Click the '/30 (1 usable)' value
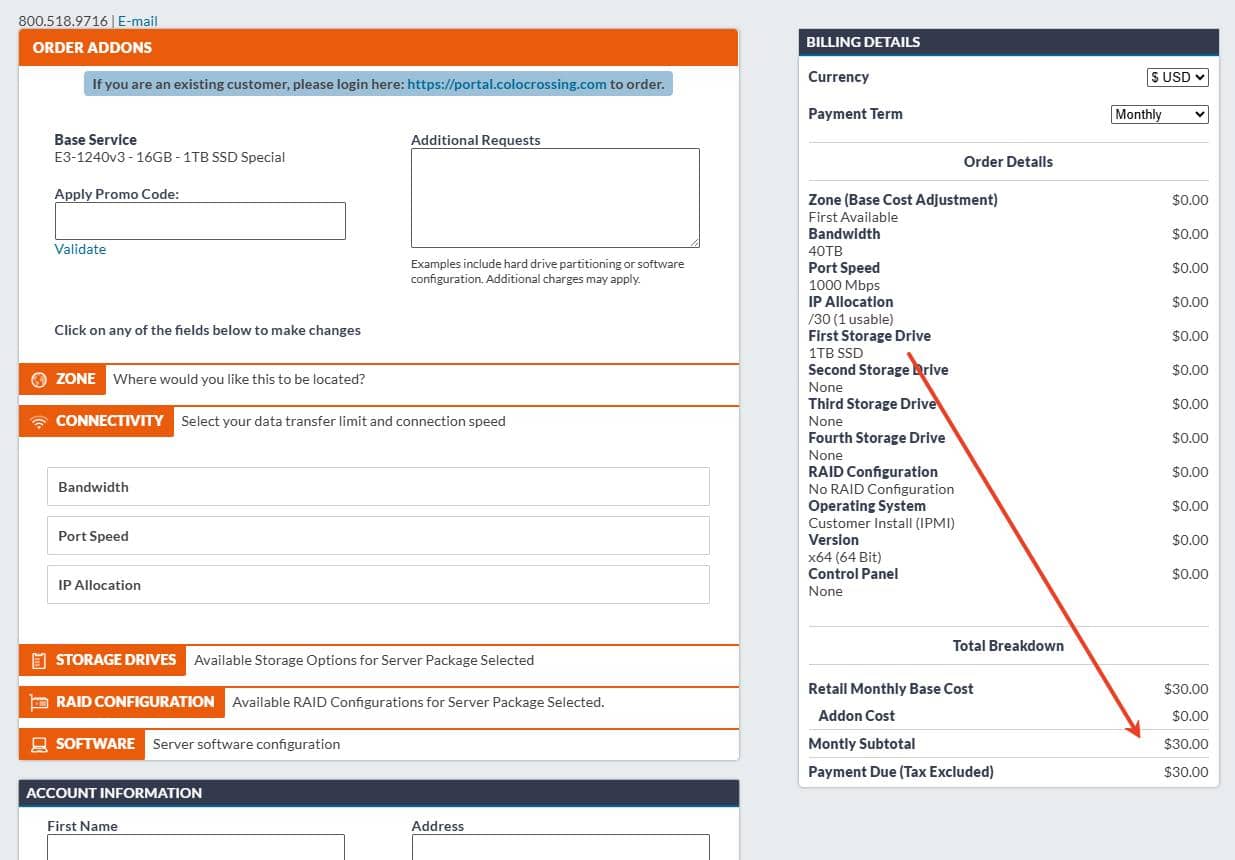The image size is (1235, 860). (851, 319)
